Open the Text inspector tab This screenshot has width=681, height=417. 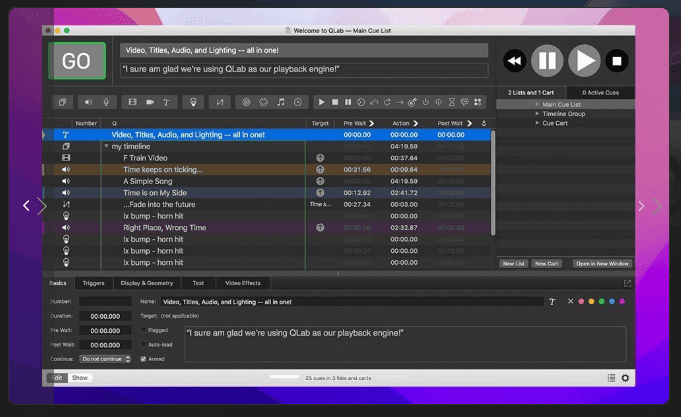pos(198,283)
